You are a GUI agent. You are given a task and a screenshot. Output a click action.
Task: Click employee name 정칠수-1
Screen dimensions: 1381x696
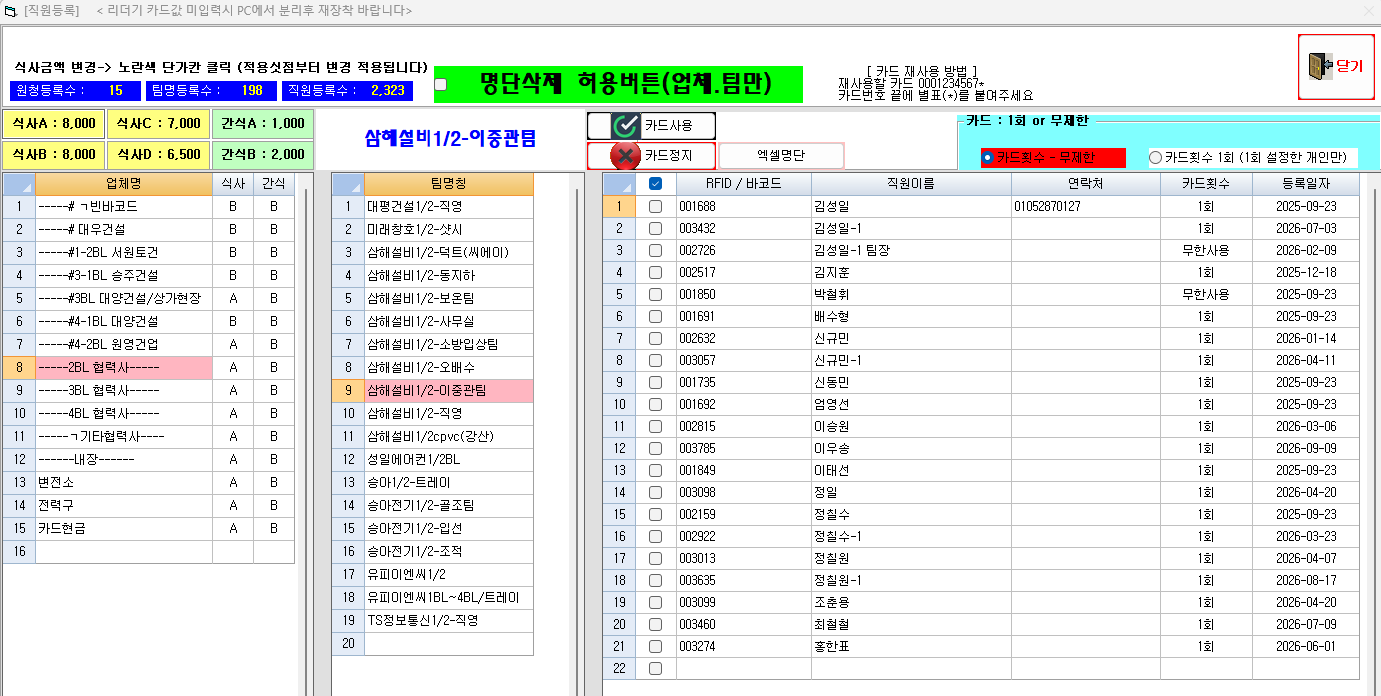(x=911, y=536)
